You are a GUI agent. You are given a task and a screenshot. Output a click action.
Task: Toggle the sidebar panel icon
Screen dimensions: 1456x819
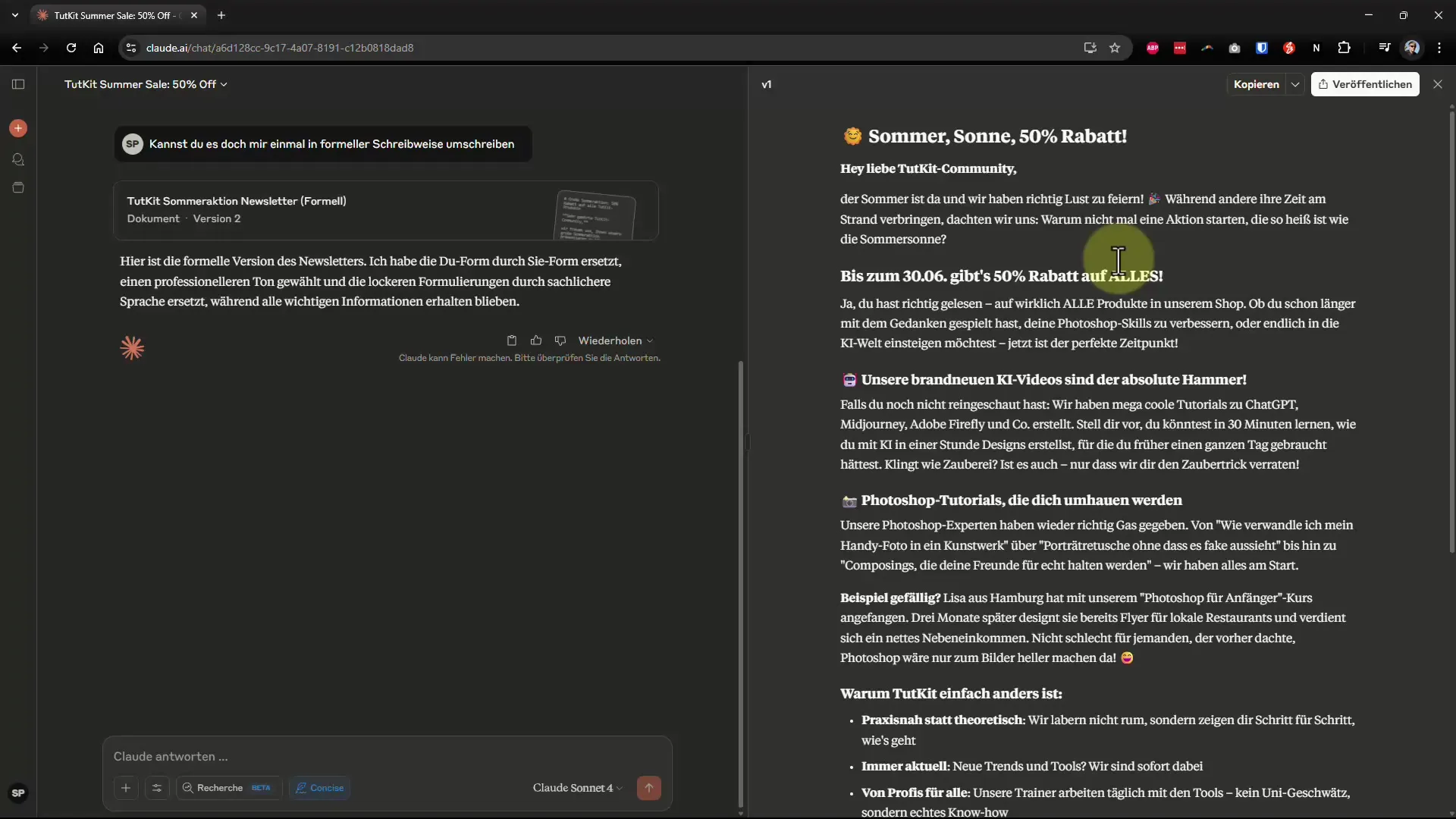point(18,84)
